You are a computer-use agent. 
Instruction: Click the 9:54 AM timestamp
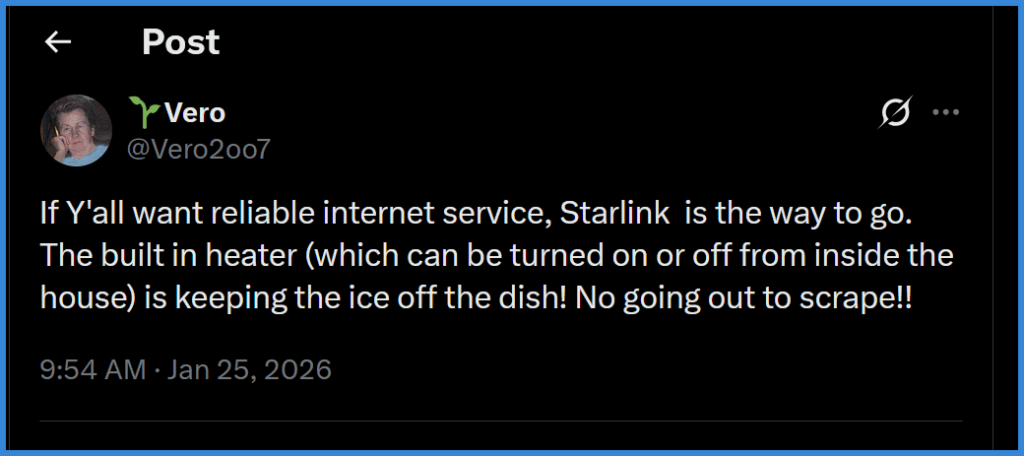coord(93,369)
